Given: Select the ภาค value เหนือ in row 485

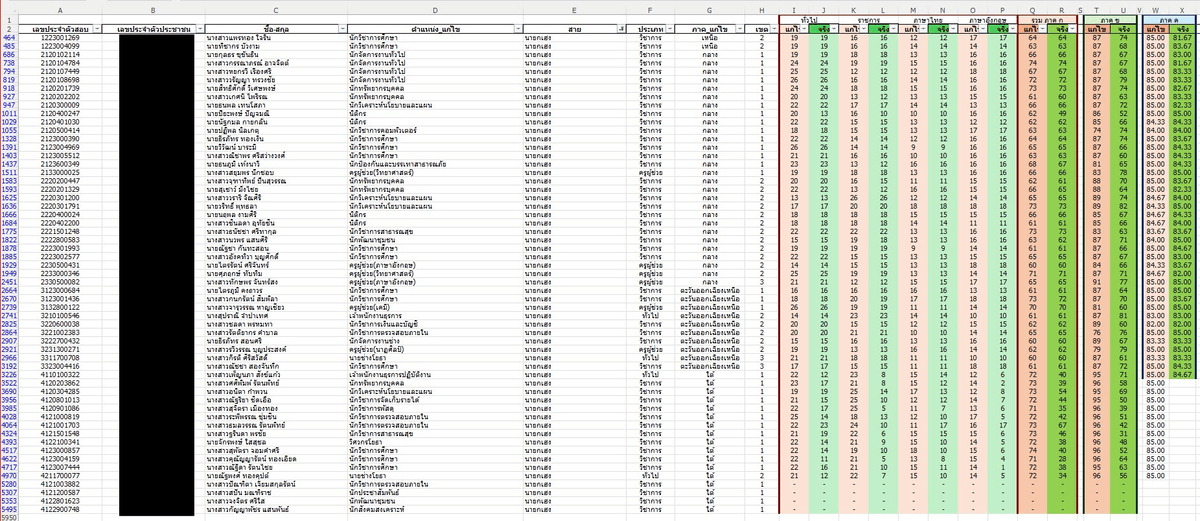Looking at the screenshot, I should click(709, 46).
